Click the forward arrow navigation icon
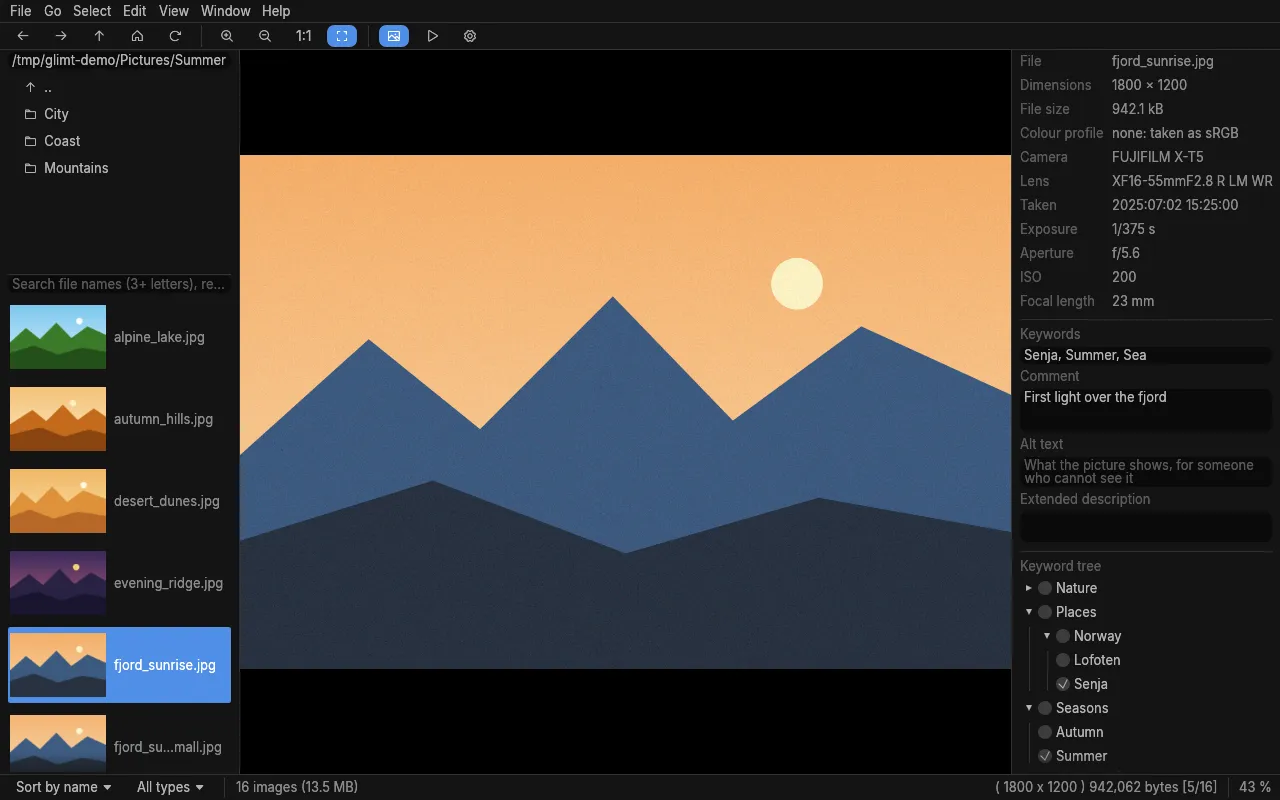The width and height of the screenshot is (1280, 800). (x=61, y=36)
